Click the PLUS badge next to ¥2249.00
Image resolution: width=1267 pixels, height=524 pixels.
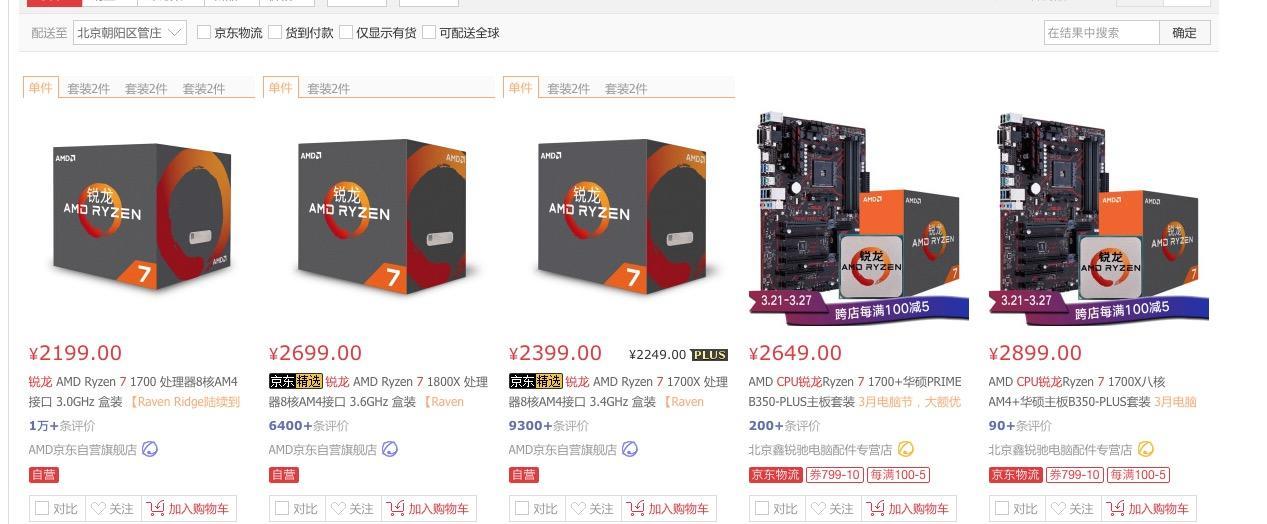709,355
